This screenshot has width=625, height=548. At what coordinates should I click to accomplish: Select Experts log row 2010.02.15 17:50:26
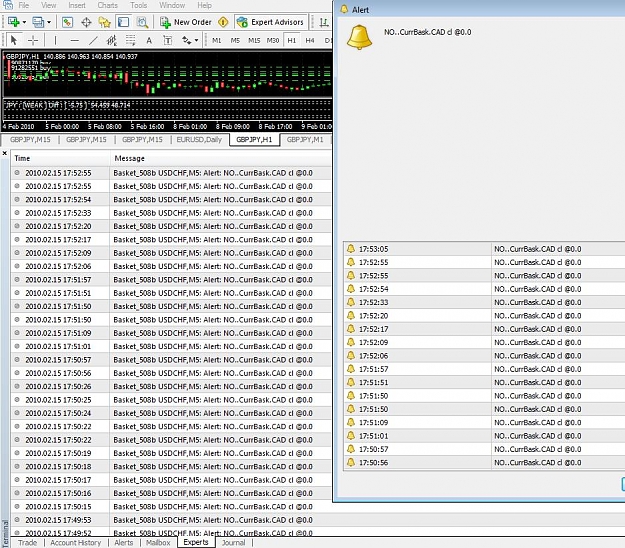171,387
